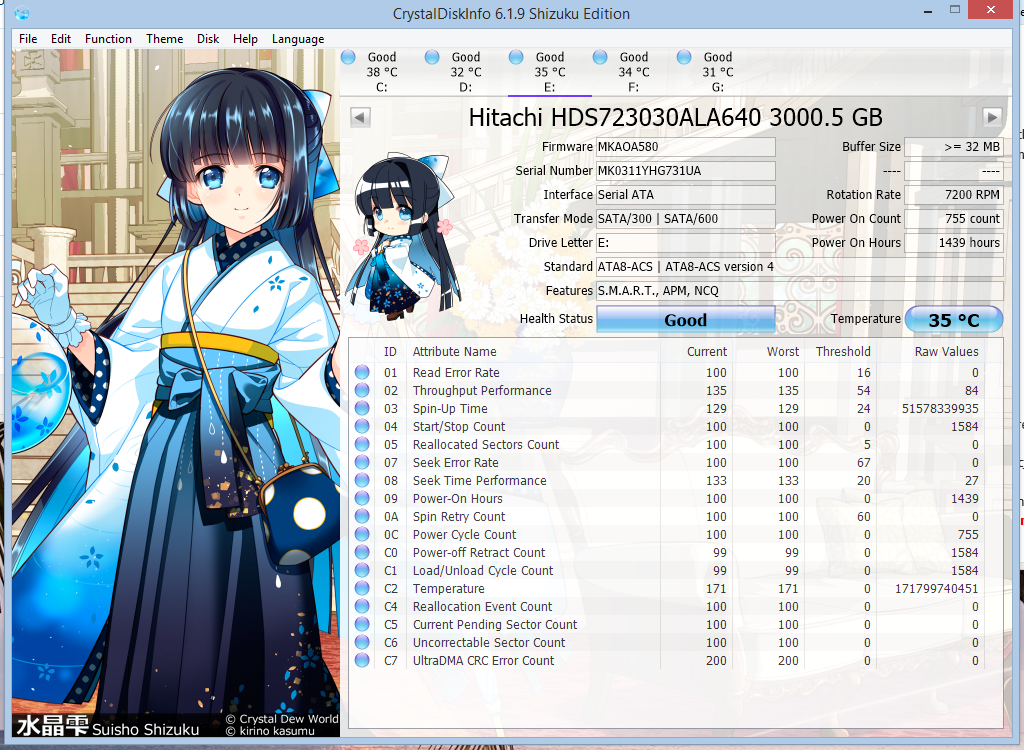This screenshot has height=750, width=1024.
Task: Click the Standard field ATA8-ACS
Action: (799, 267)
